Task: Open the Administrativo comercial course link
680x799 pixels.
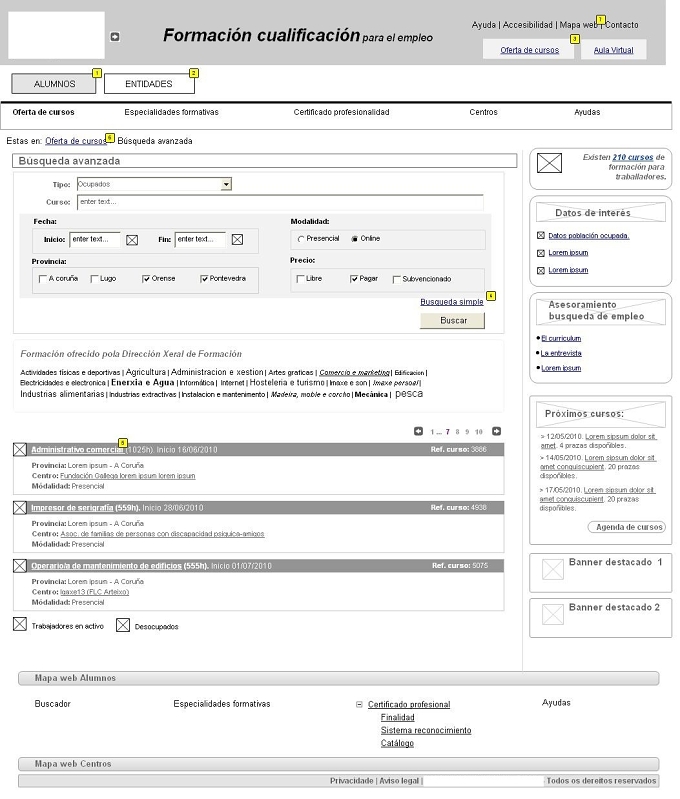Action: tap(77, 449)
